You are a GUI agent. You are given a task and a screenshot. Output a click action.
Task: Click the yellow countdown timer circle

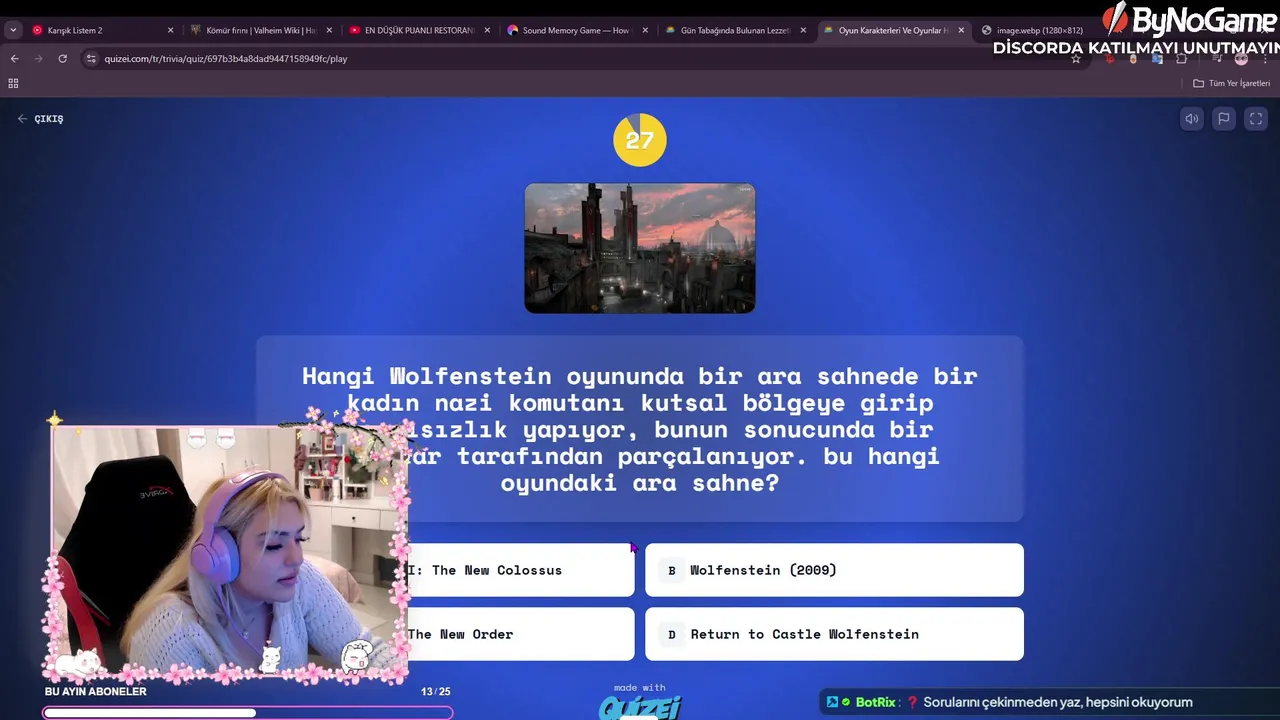[640, 140]
